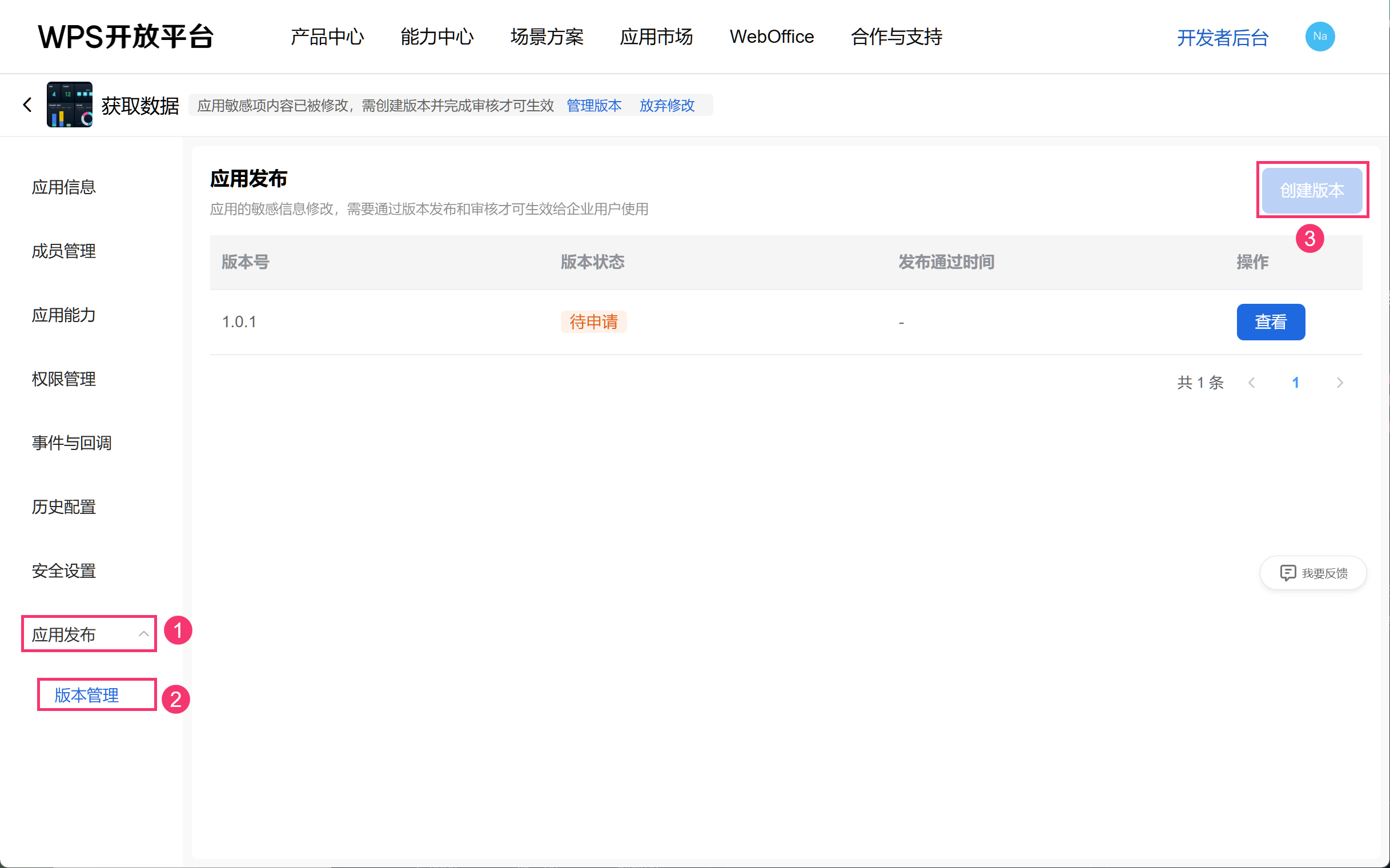
Task: Open the Na user avatar
Action: 1319,37
